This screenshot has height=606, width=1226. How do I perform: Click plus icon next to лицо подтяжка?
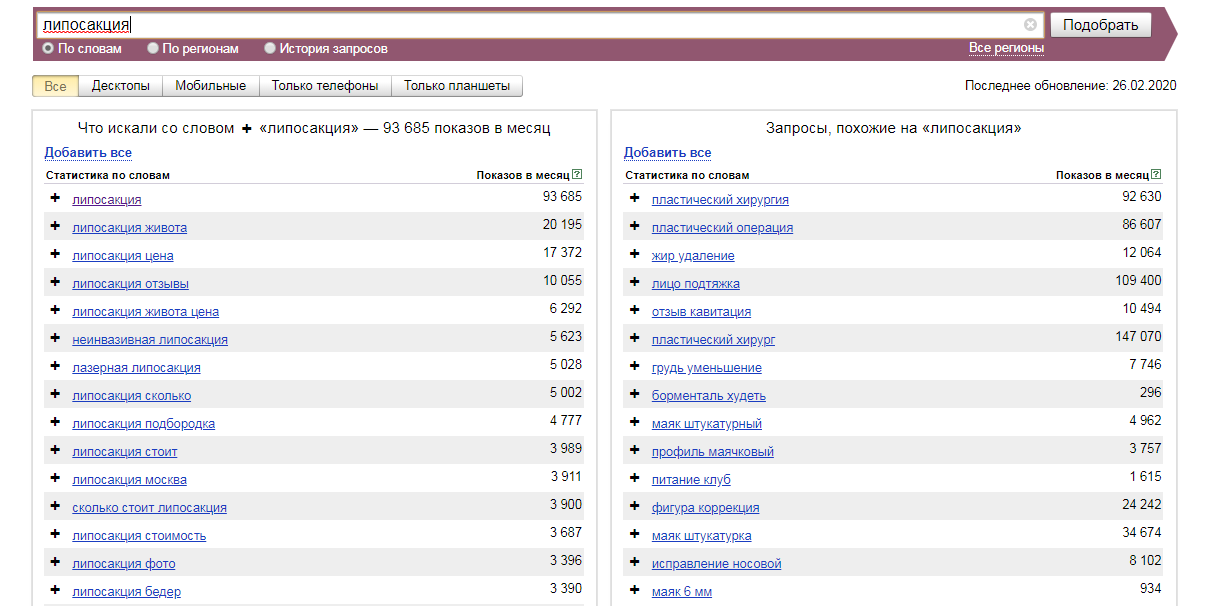[x=634, y=282]
